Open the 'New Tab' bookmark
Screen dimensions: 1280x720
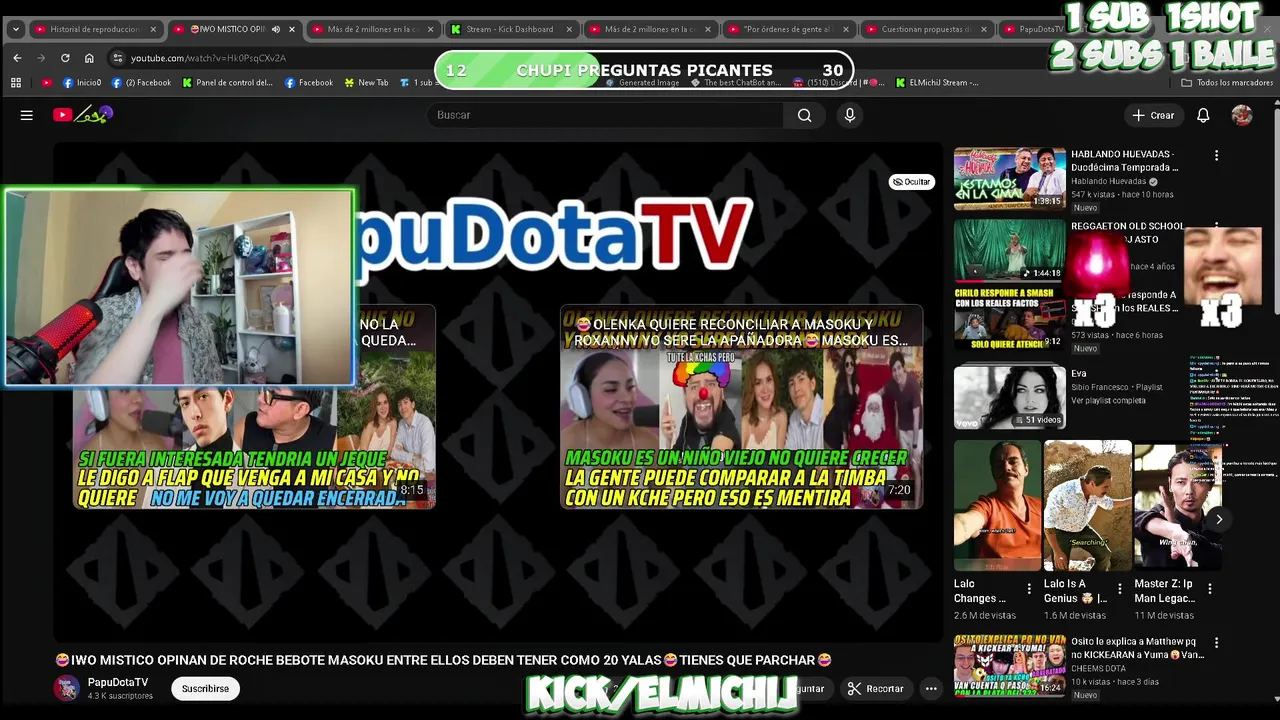(x=366, y=83)
